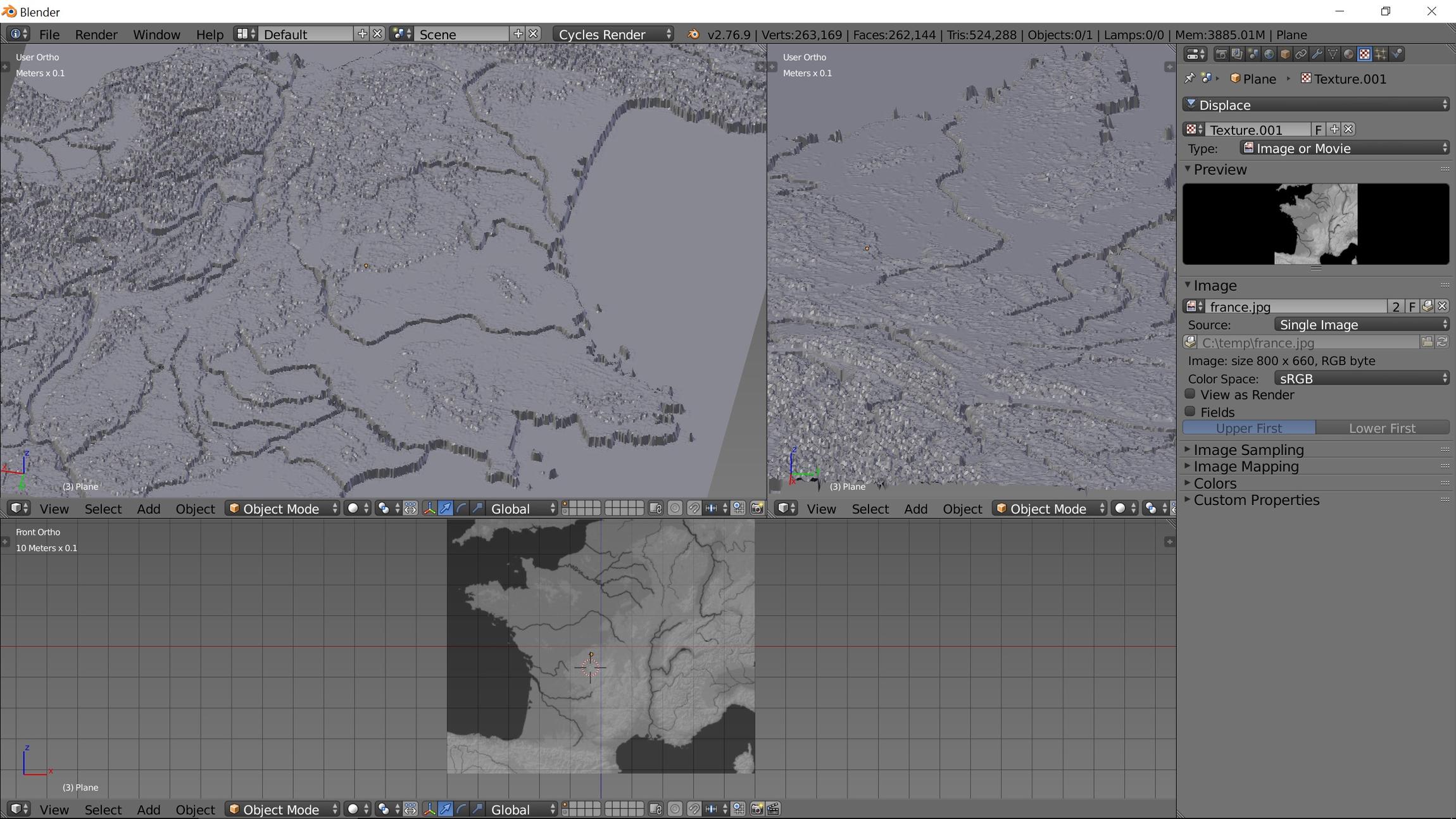The image size is (1456, 819).
Task: Open the Texture properties tab (checker icon)
Action: [1364, 54]
